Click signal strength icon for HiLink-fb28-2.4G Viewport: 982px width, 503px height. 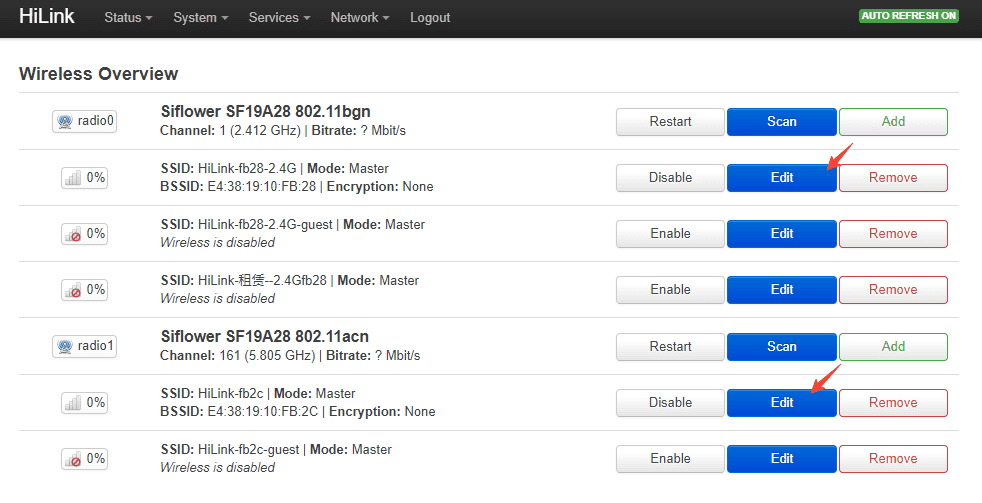point(85,178)
